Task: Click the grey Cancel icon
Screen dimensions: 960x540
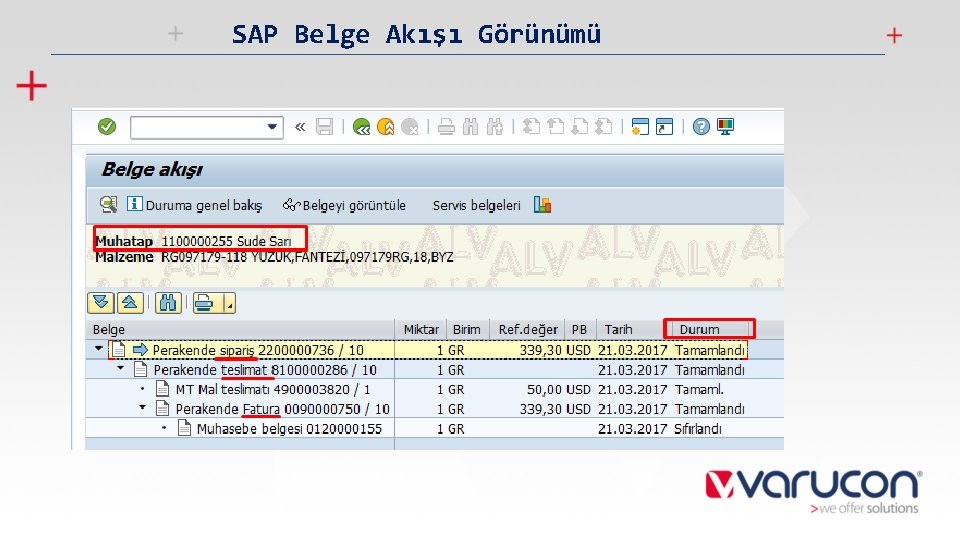Action: (x=410, y=127)
